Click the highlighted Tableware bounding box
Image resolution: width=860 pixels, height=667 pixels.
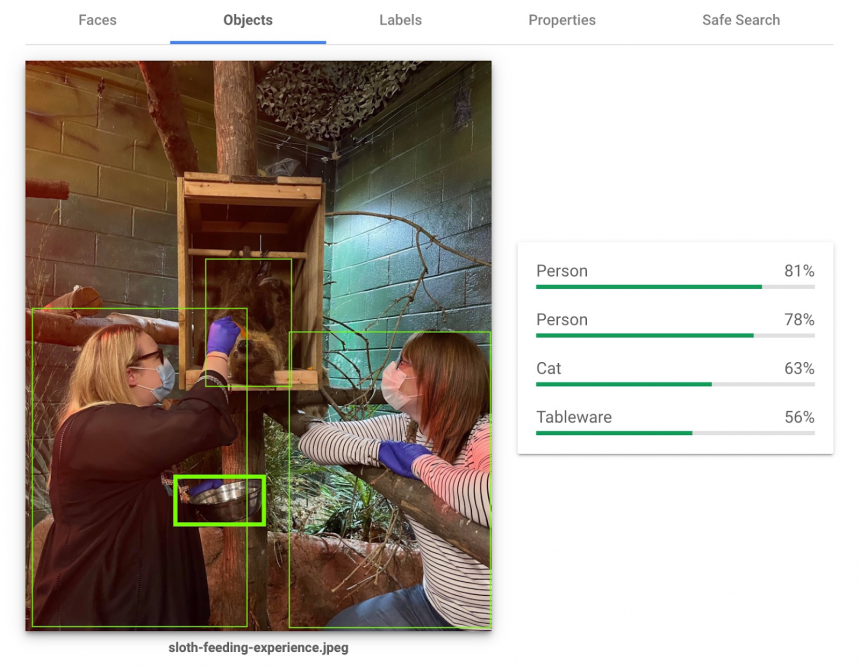tap(219, 500)
